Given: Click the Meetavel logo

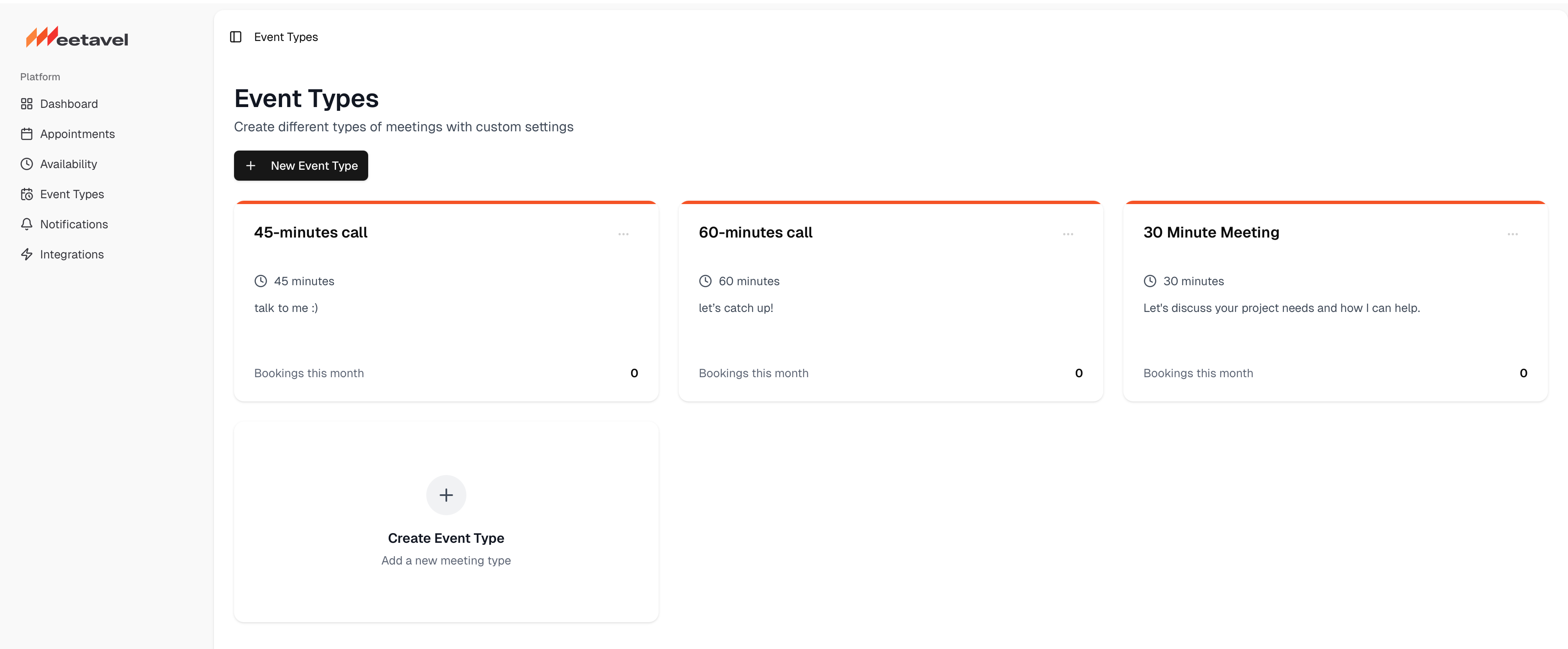Looking at the screenshot, I should 77,37.
